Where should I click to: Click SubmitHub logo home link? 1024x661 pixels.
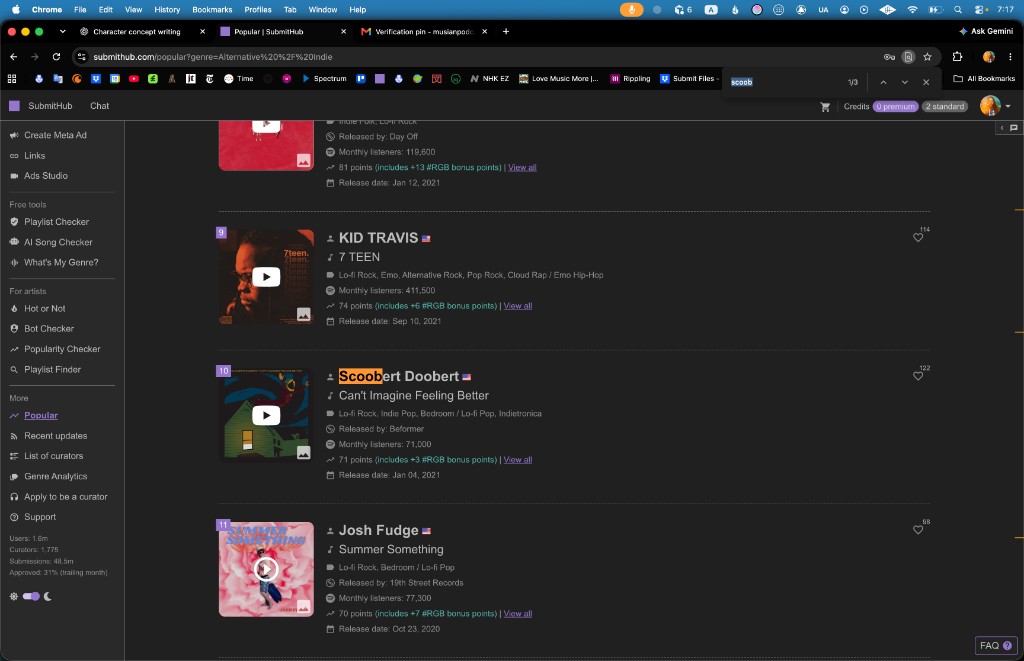(x=40, y=106)
